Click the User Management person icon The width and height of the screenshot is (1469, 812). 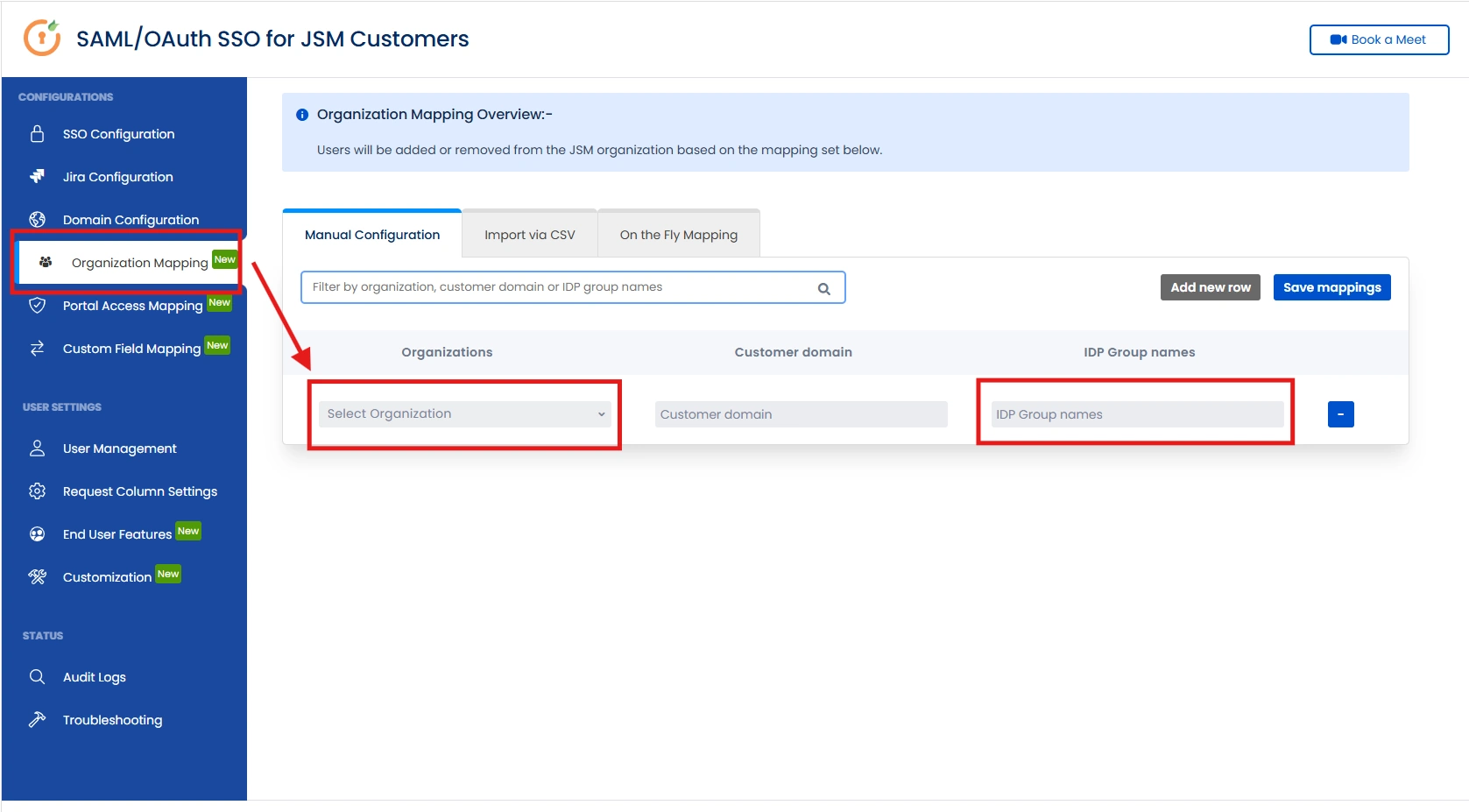click(x=37, y=448)
